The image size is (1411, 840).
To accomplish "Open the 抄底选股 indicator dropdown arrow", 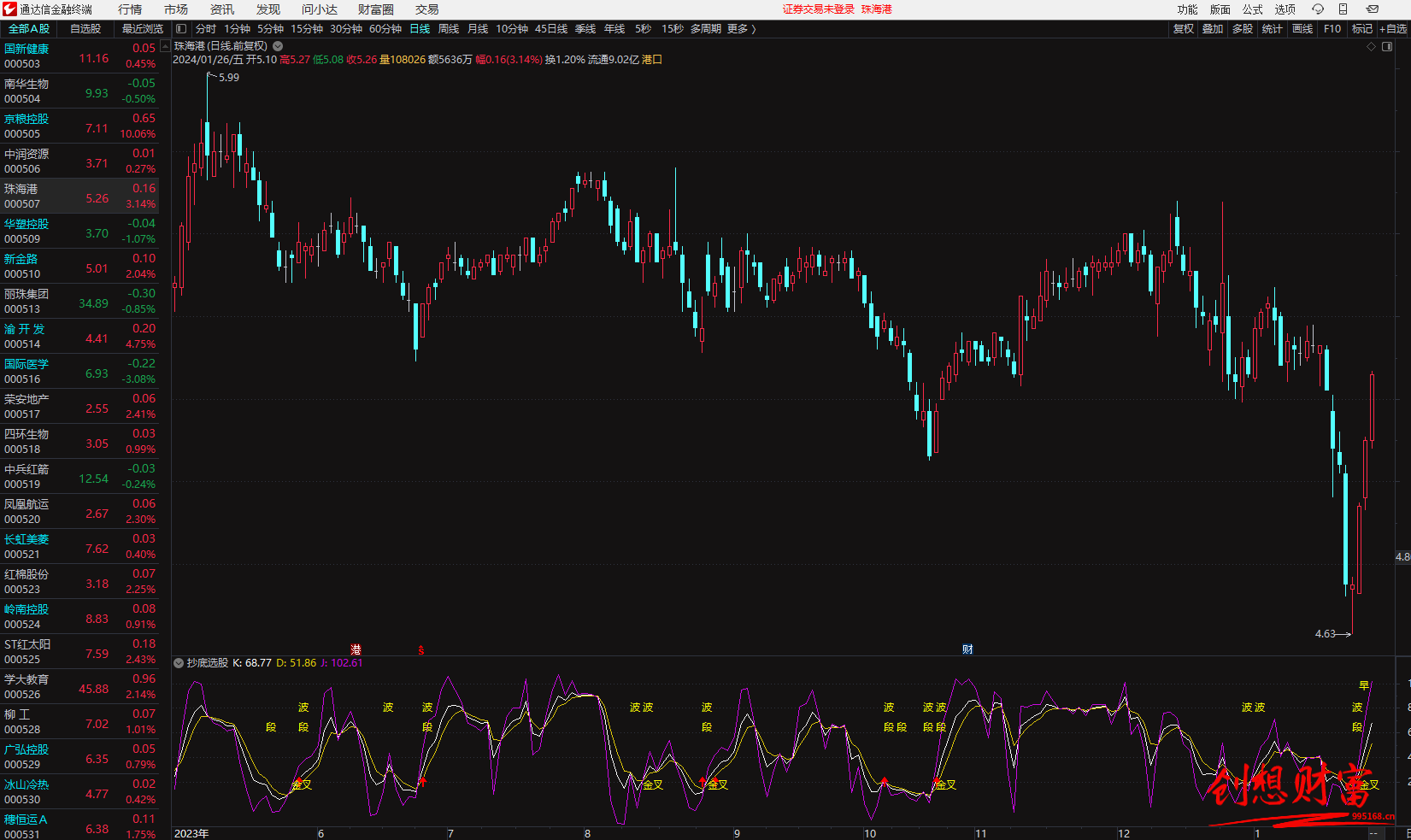I will click(179, 663).
